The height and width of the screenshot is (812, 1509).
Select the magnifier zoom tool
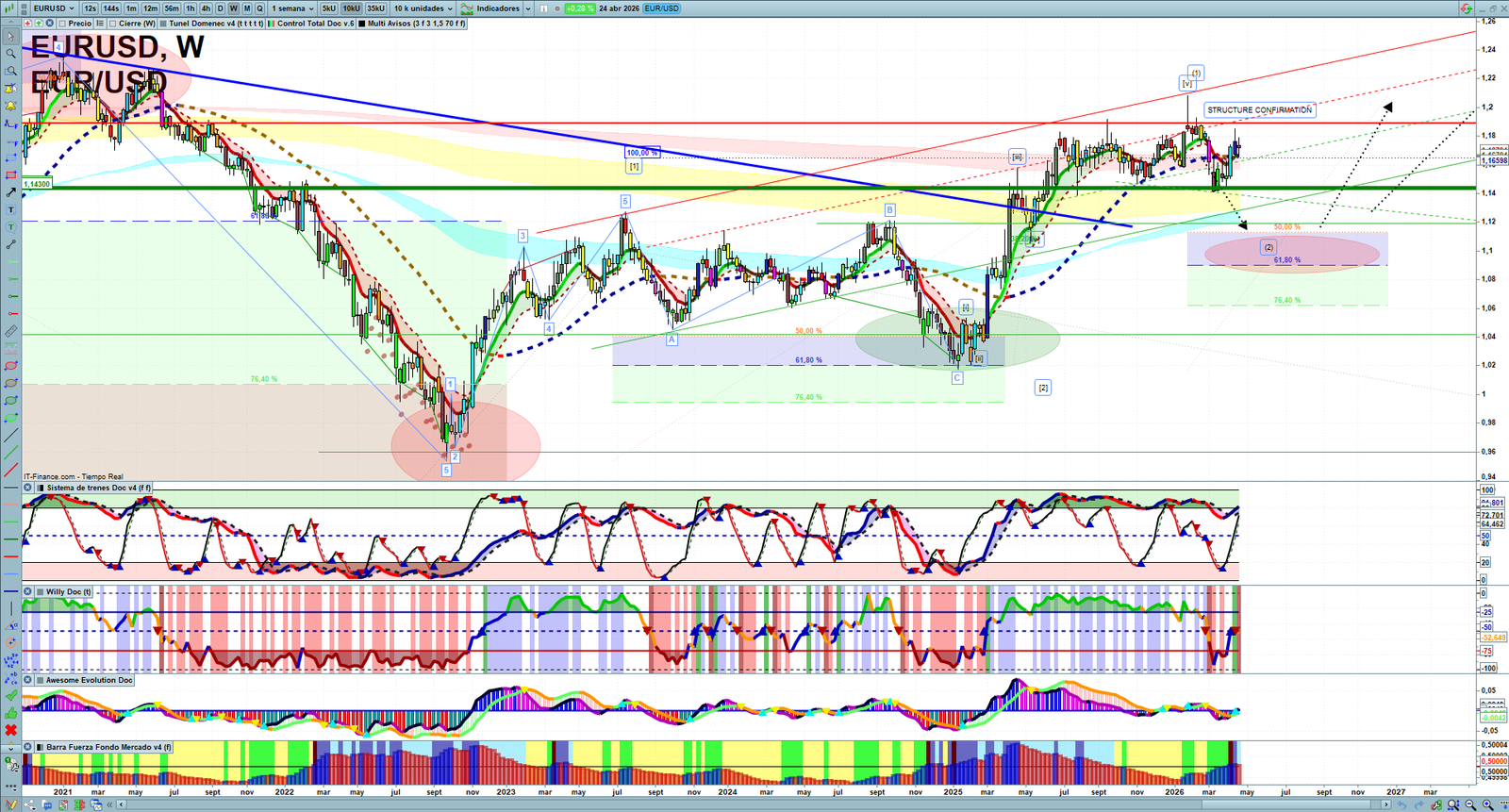click(x=10, y=54)
